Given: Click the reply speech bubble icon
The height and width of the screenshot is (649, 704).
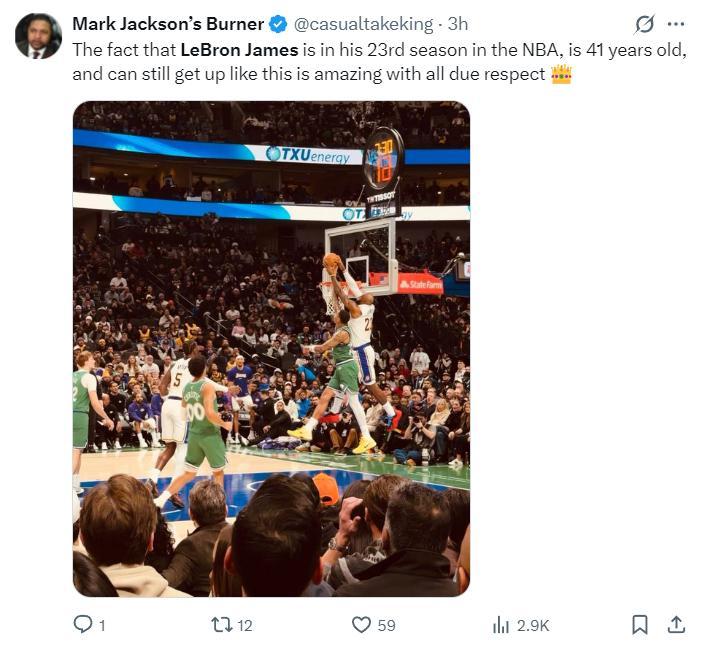Looking at the screenshot, I should (83, 624).
